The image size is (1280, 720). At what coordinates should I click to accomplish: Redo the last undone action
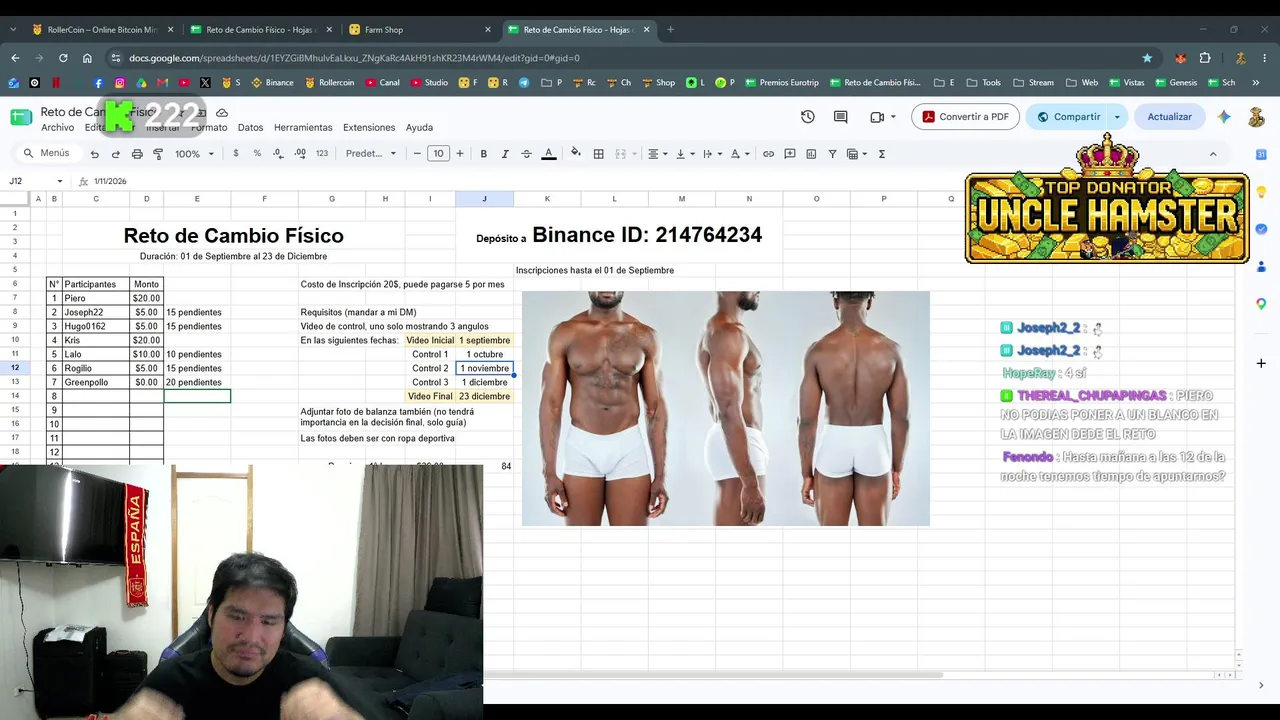coord(115,154)
